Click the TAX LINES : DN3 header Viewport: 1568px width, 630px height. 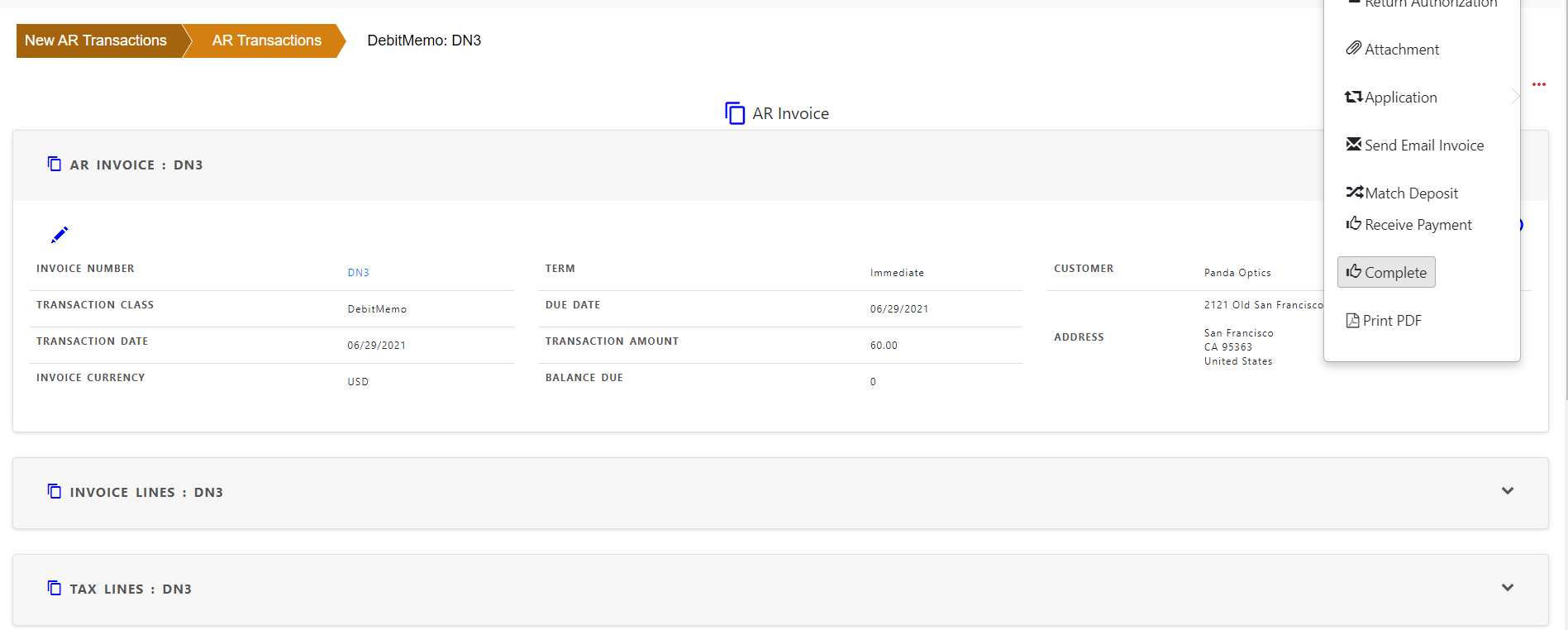[x=780, y=589]
